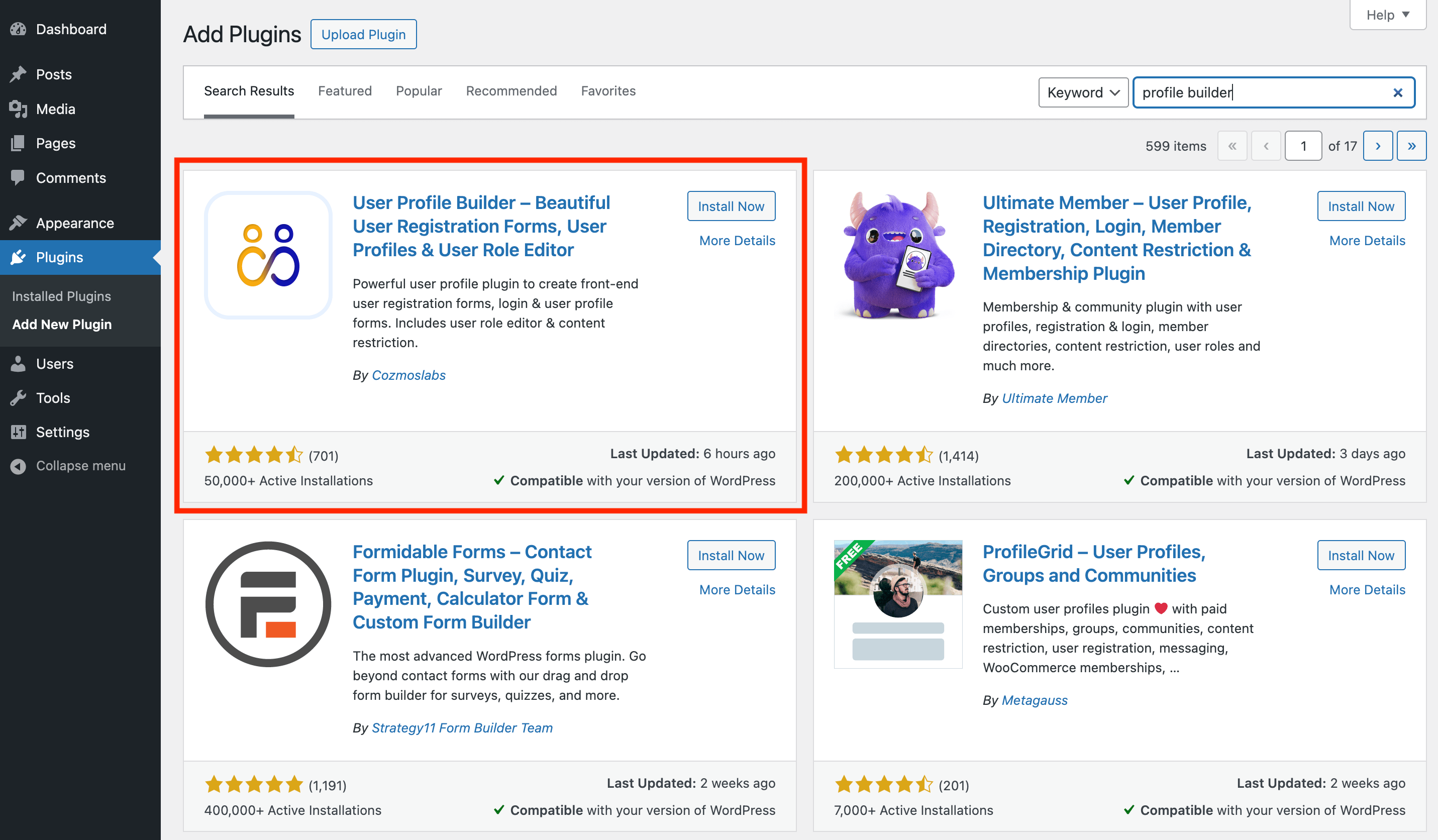Click the Appearance paintbrush icon
Viewport: 1438px width, 840px height.
[x=18, y=223]
